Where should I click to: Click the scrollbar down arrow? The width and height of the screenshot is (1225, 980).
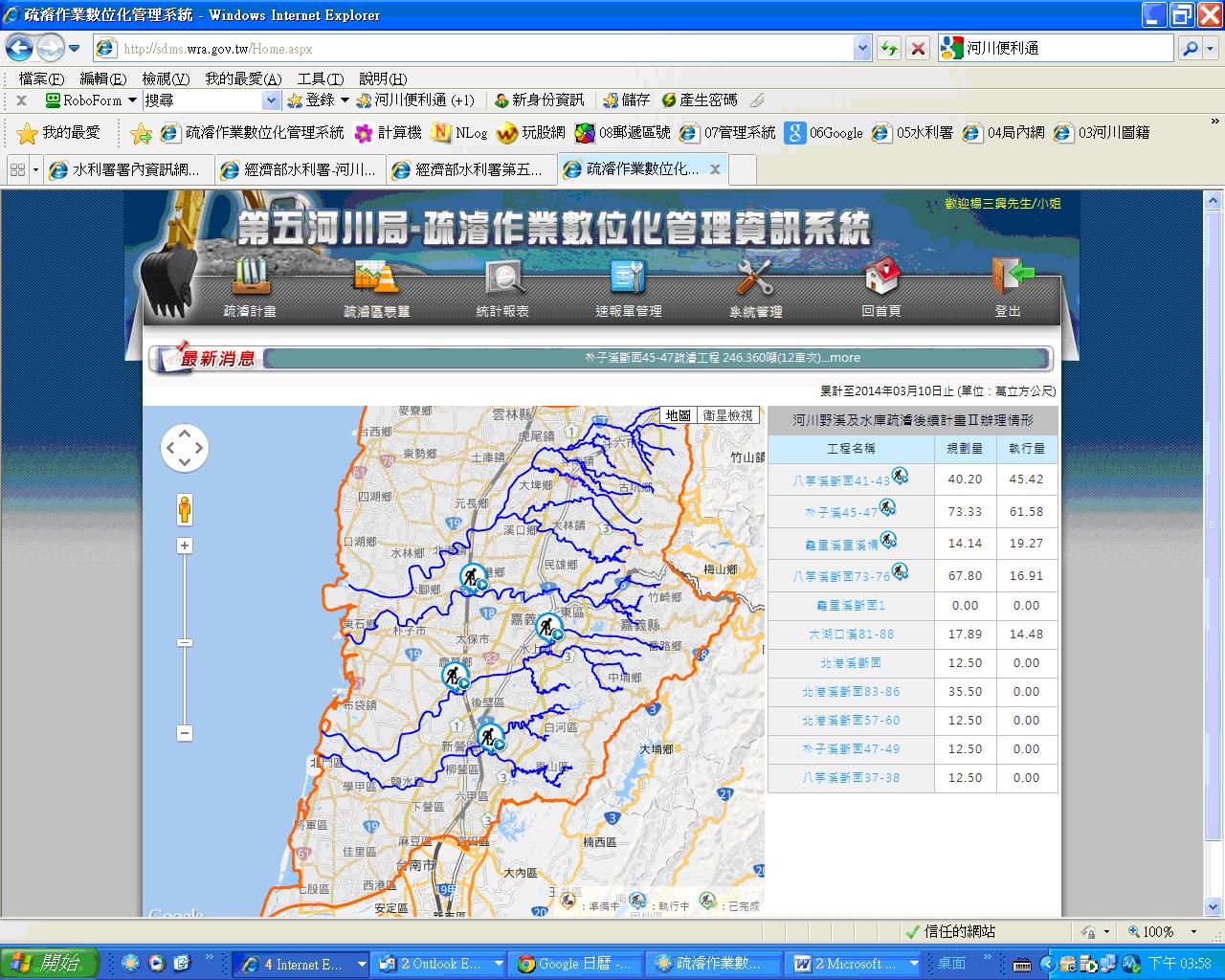pos(1213,906)
